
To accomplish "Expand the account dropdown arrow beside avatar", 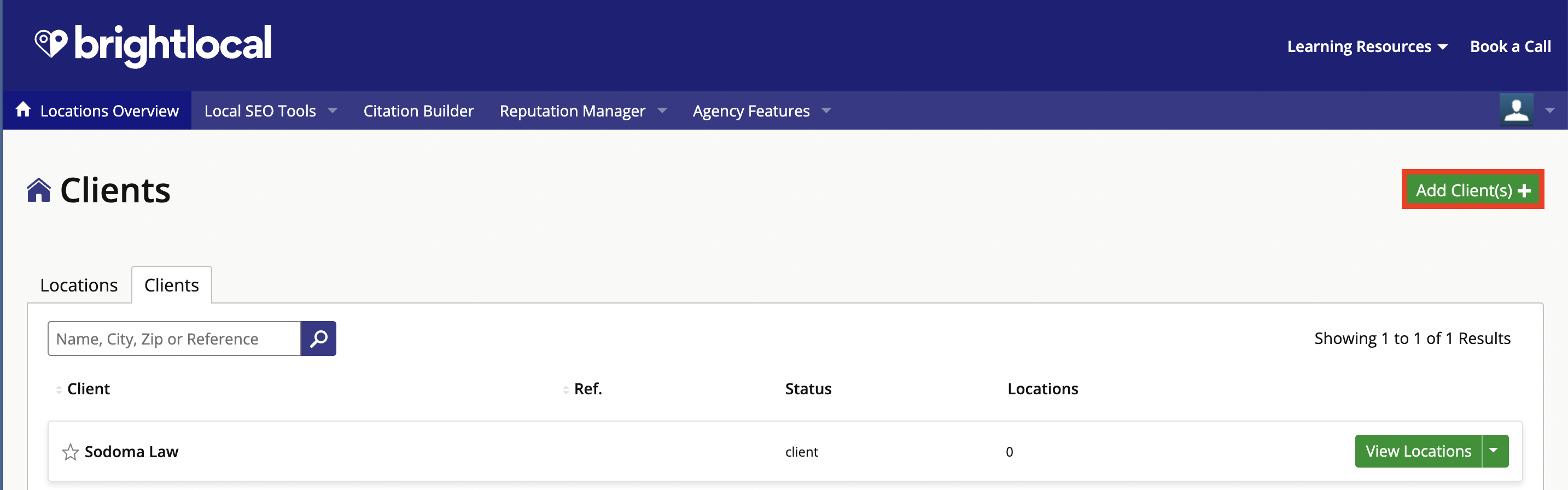I will coord(1550,111).
